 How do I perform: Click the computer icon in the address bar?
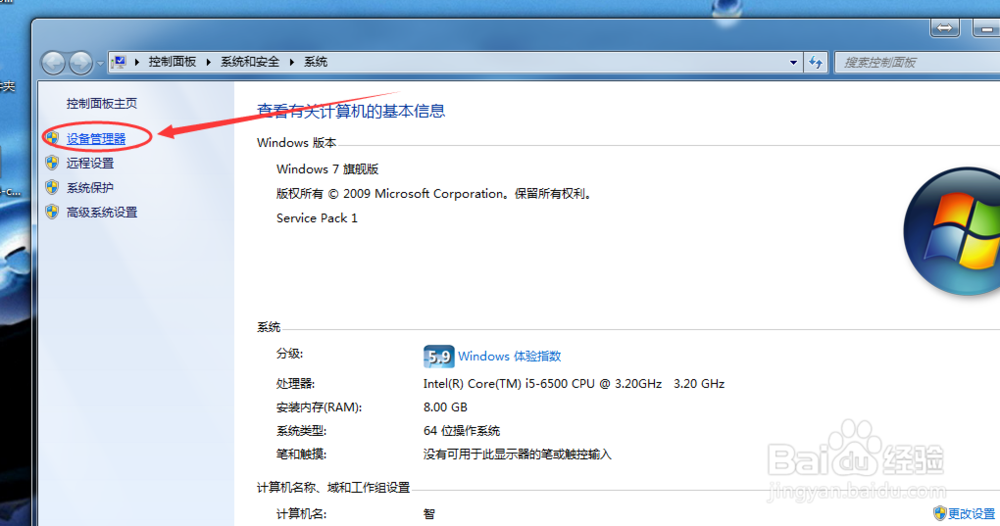(x=119, y=62)
